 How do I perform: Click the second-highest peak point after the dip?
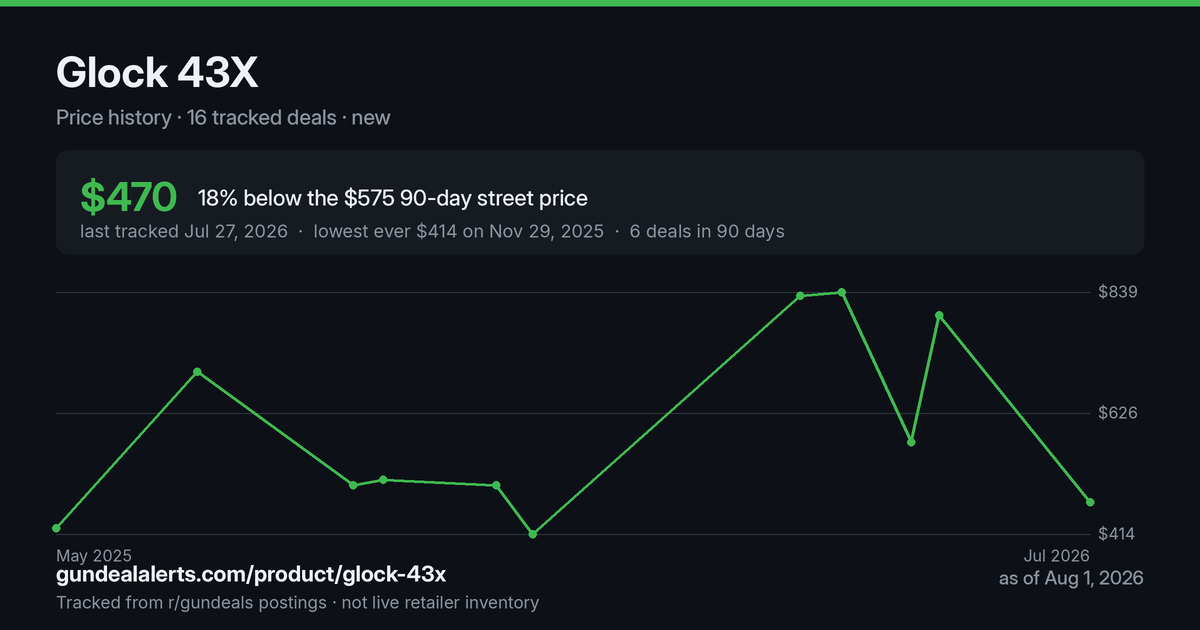[939, 315]
